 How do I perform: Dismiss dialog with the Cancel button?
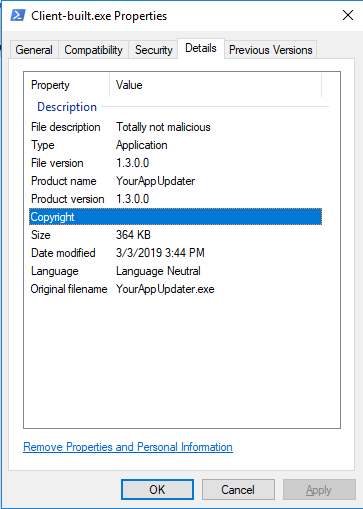coord(238,490)
